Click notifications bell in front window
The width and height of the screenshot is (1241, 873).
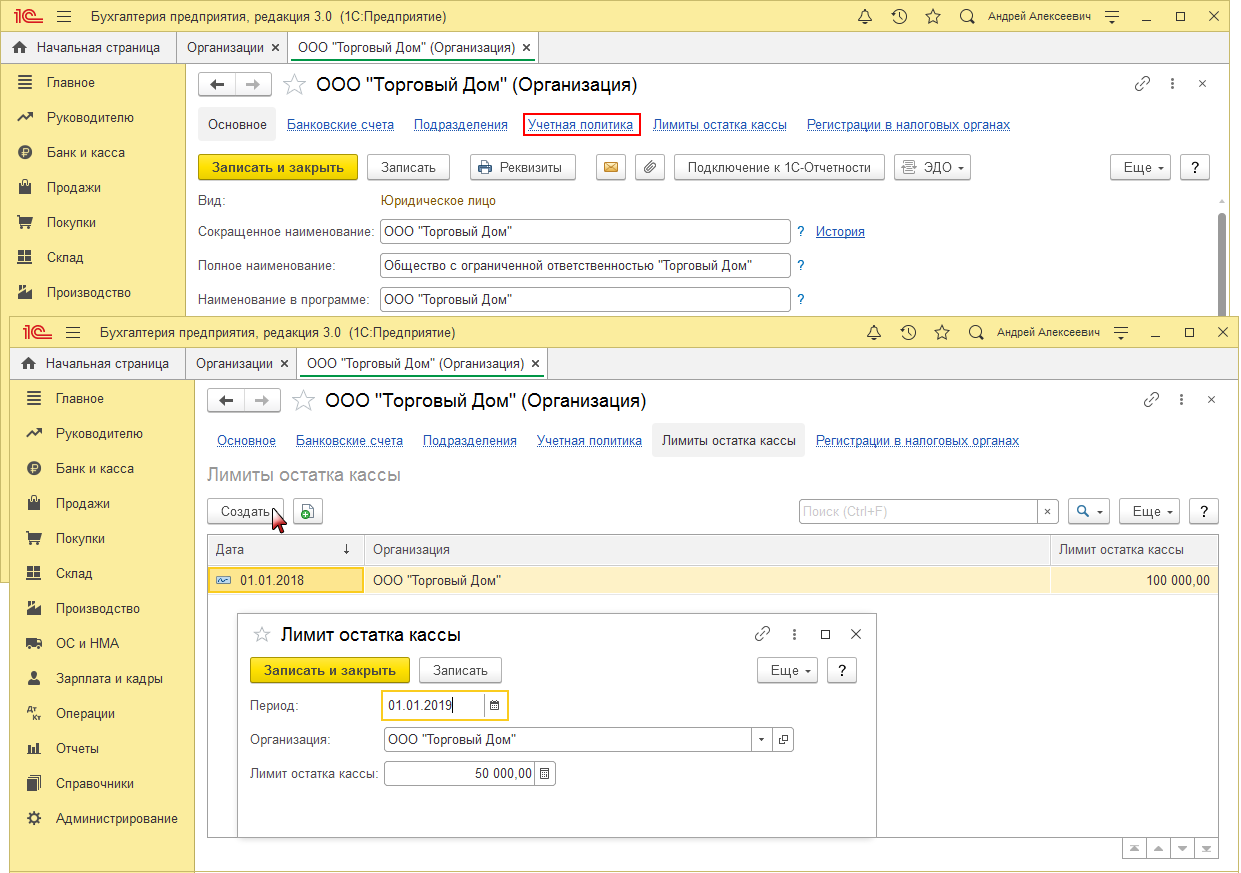874,332
